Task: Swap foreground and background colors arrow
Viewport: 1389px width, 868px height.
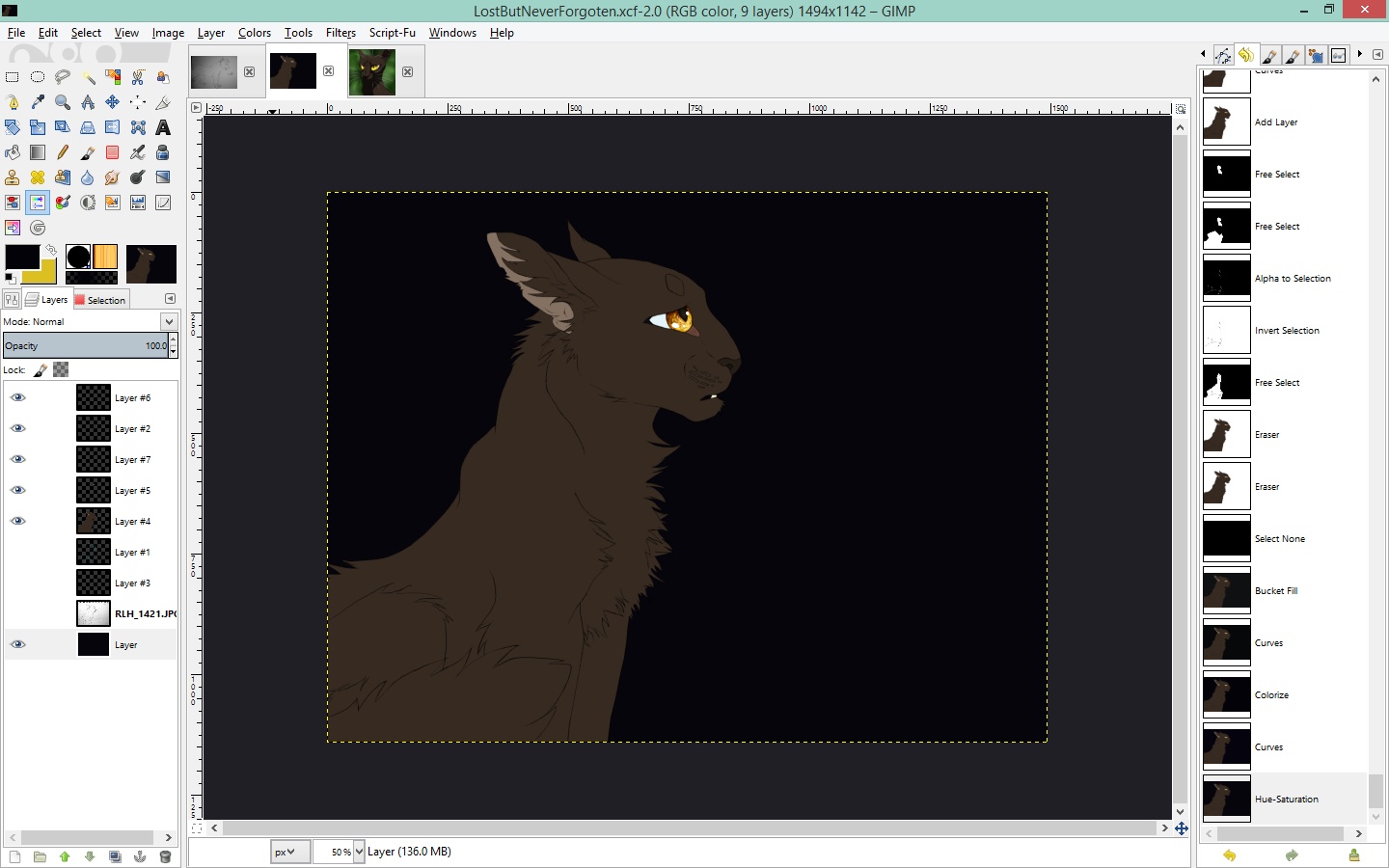Action: (x=51, y=250)
